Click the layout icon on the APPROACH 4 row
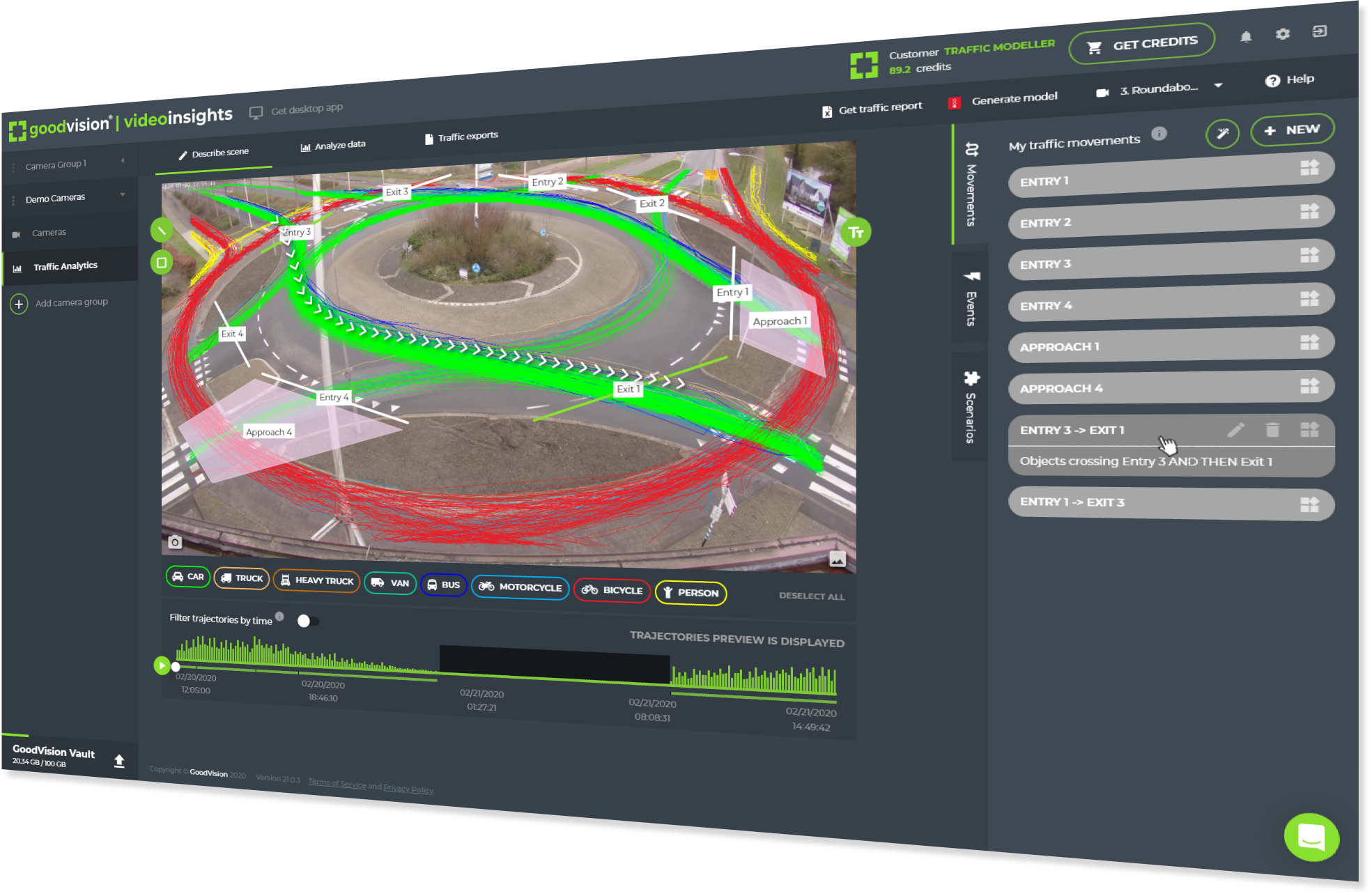This screenshot has height=896, width=1372. (1310, 386)
